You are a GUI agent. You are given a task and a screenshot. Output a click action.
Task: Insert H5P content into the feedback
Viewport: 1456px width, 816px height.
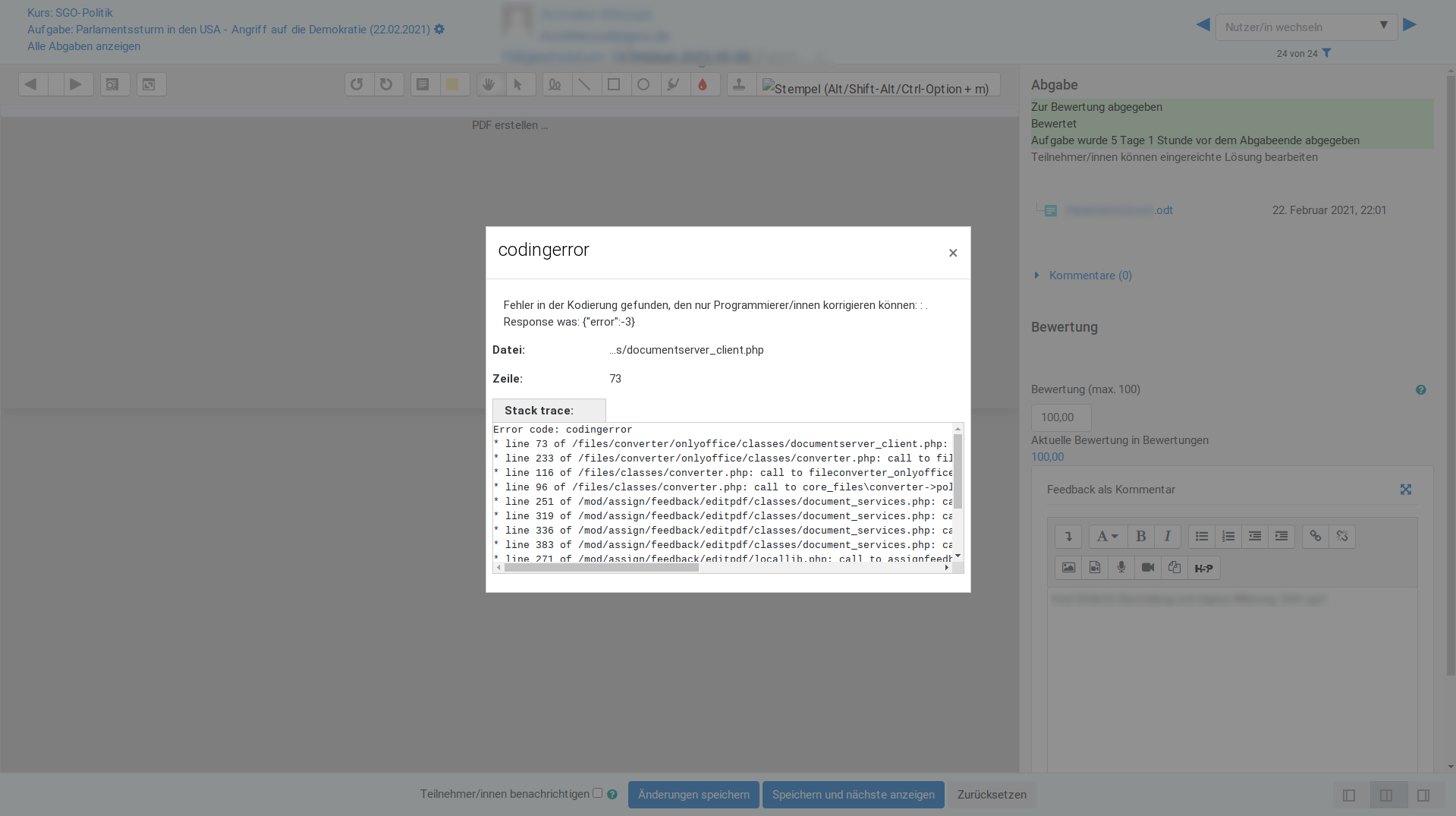coord(1204,567)
